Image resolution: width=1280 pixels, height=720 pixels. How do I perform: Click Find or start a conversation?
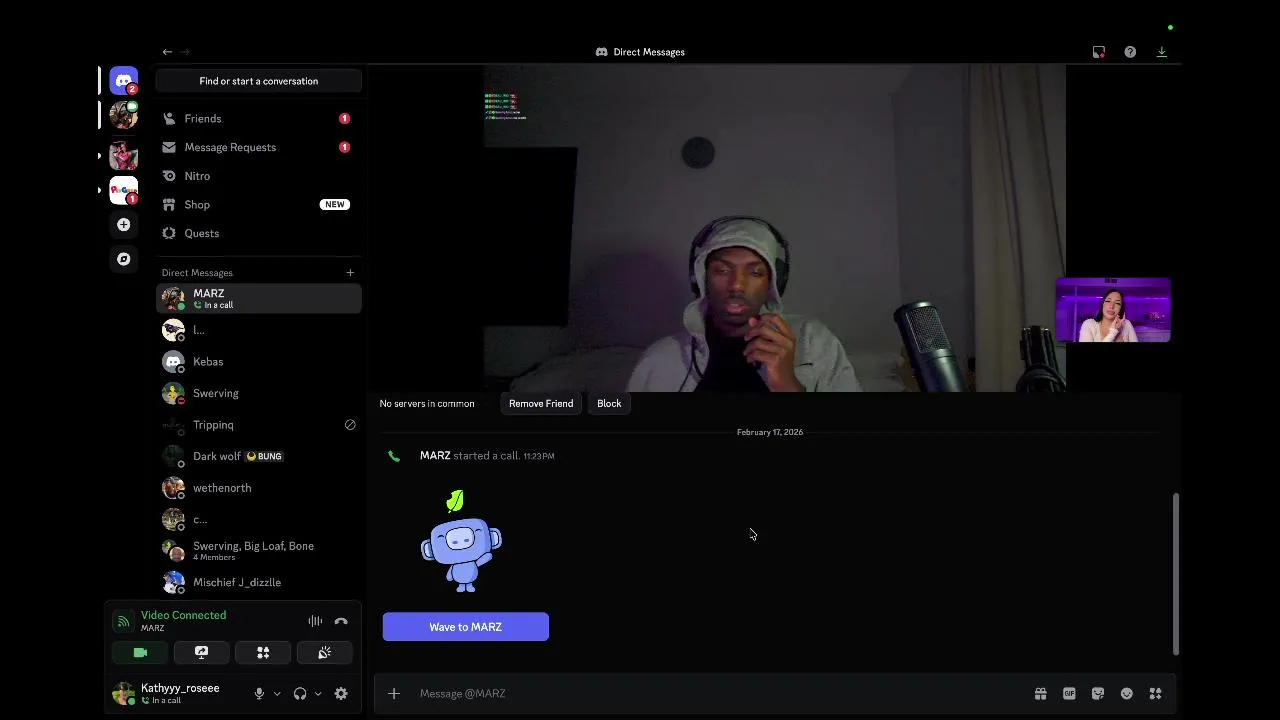pos(259,81)
